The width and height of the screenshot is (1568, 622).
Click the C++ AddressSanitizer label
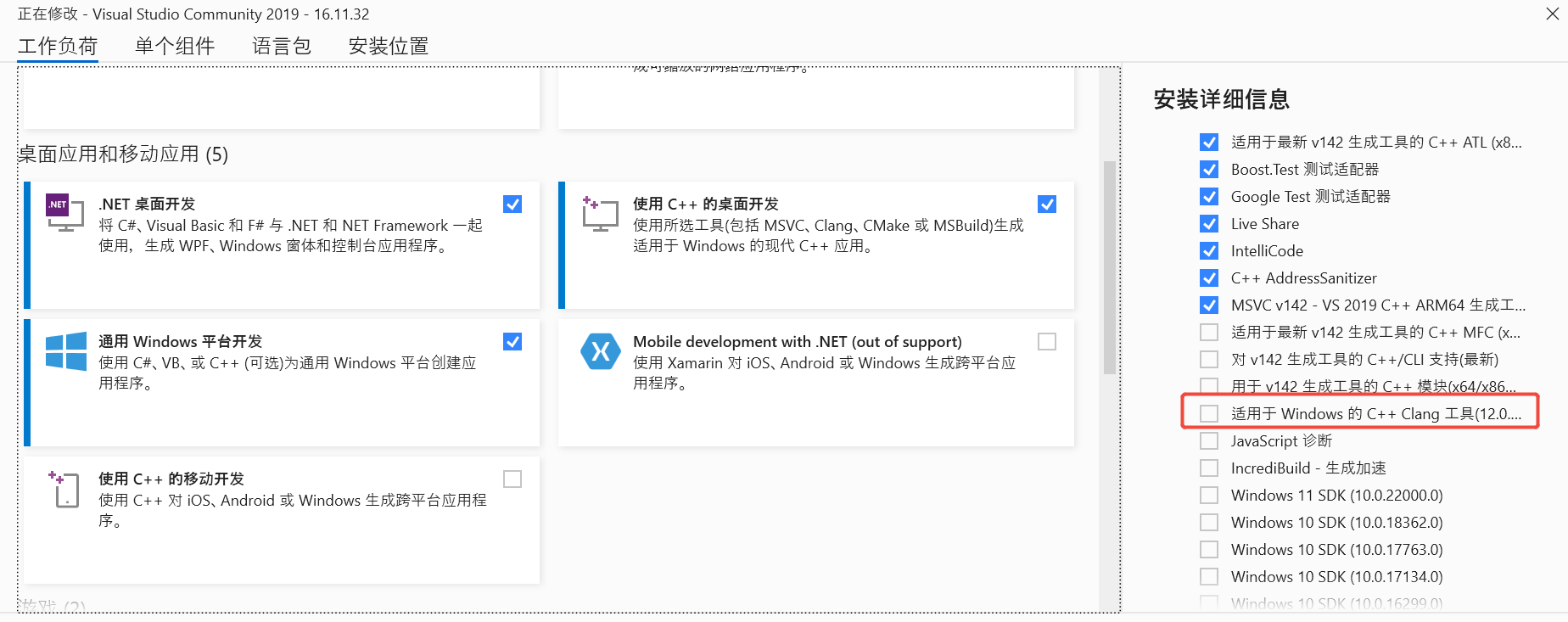coord(1304,278)
